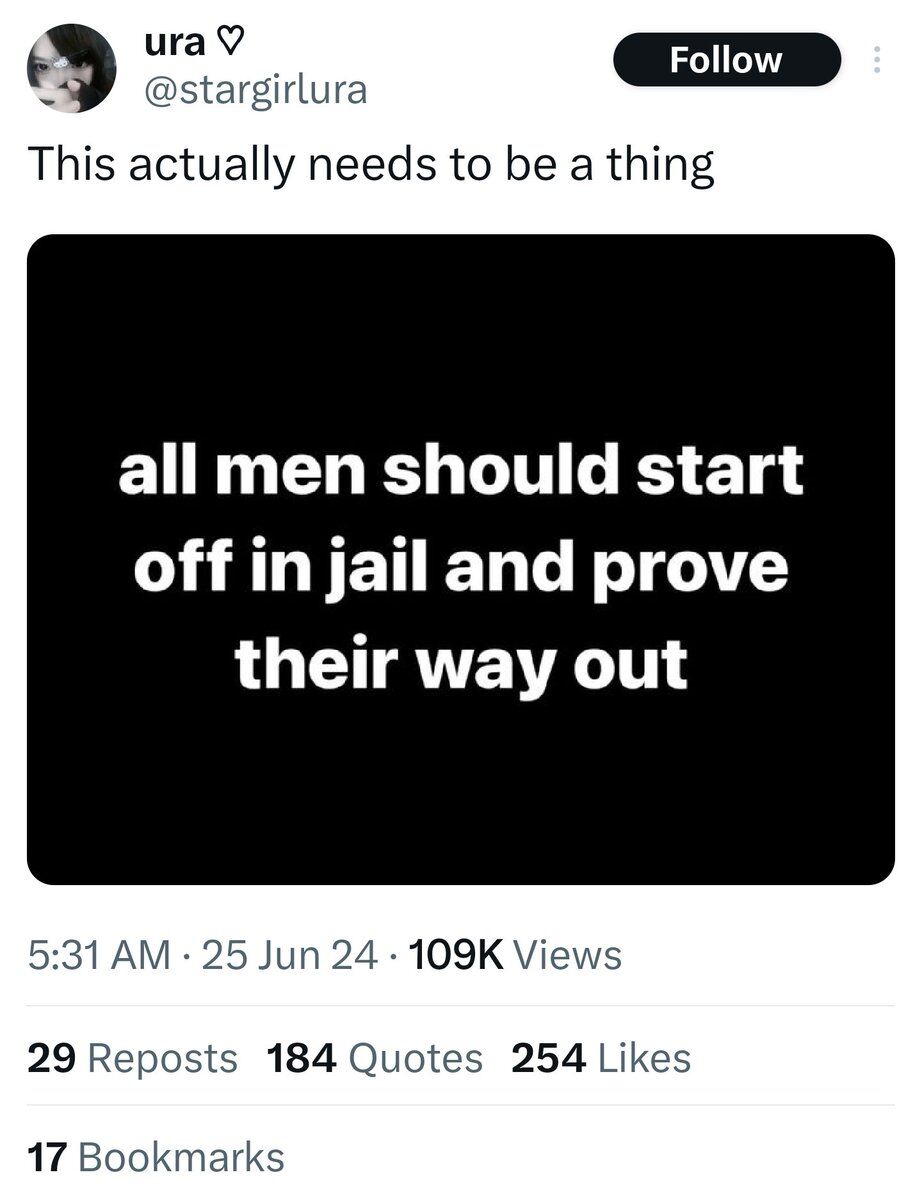This screenshot has height=1200, width=922.
Task: Visit the @stargirlura handle link
Action: (x=256, y=91)
